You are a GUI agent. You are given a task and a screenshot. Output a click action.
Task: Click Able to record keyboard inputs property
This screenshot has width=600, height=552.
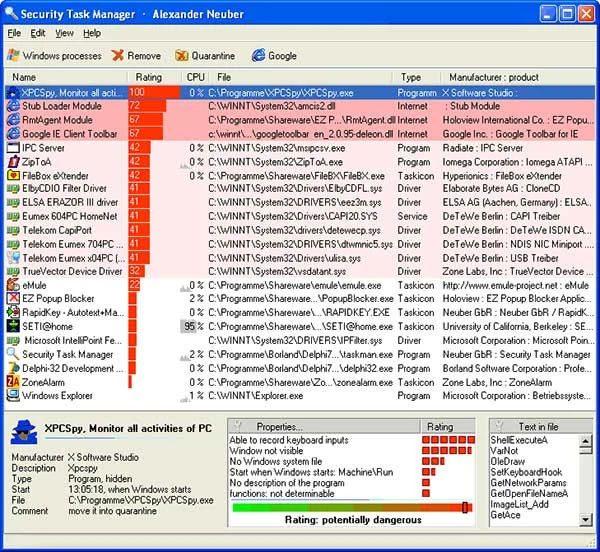point(289,440)
